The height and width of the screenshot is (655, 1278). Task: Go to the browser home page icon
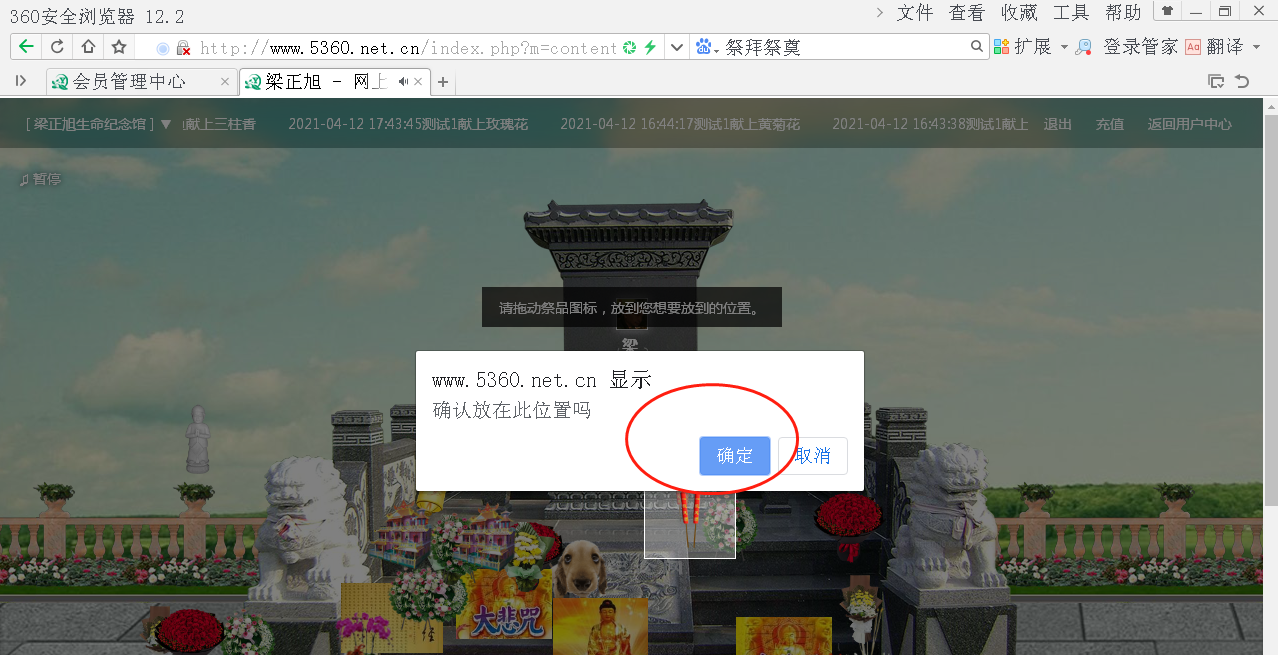pos(88,47)
